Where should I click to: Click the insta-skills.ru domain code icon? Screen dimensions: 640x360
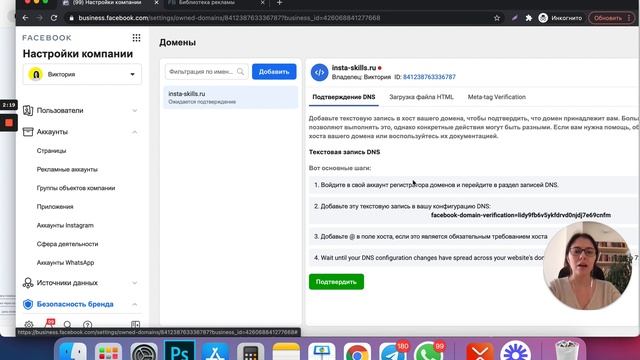319,72
